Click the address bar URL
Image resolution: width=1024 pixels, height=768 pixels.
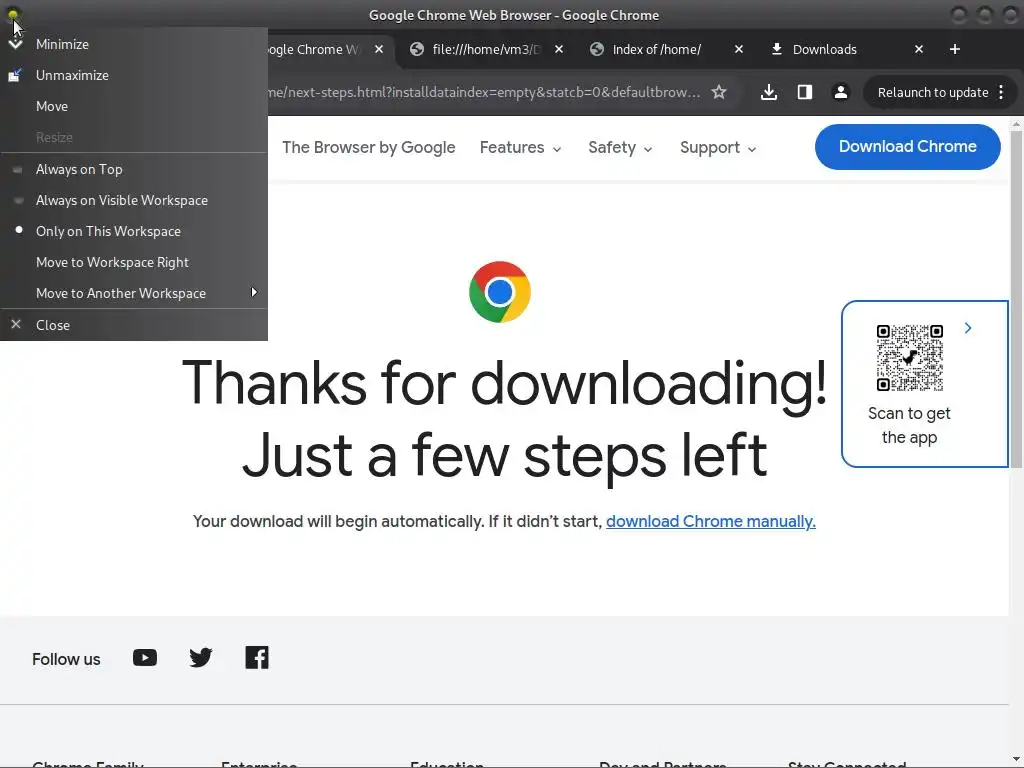pyautogui.click(x=484, y=93)
